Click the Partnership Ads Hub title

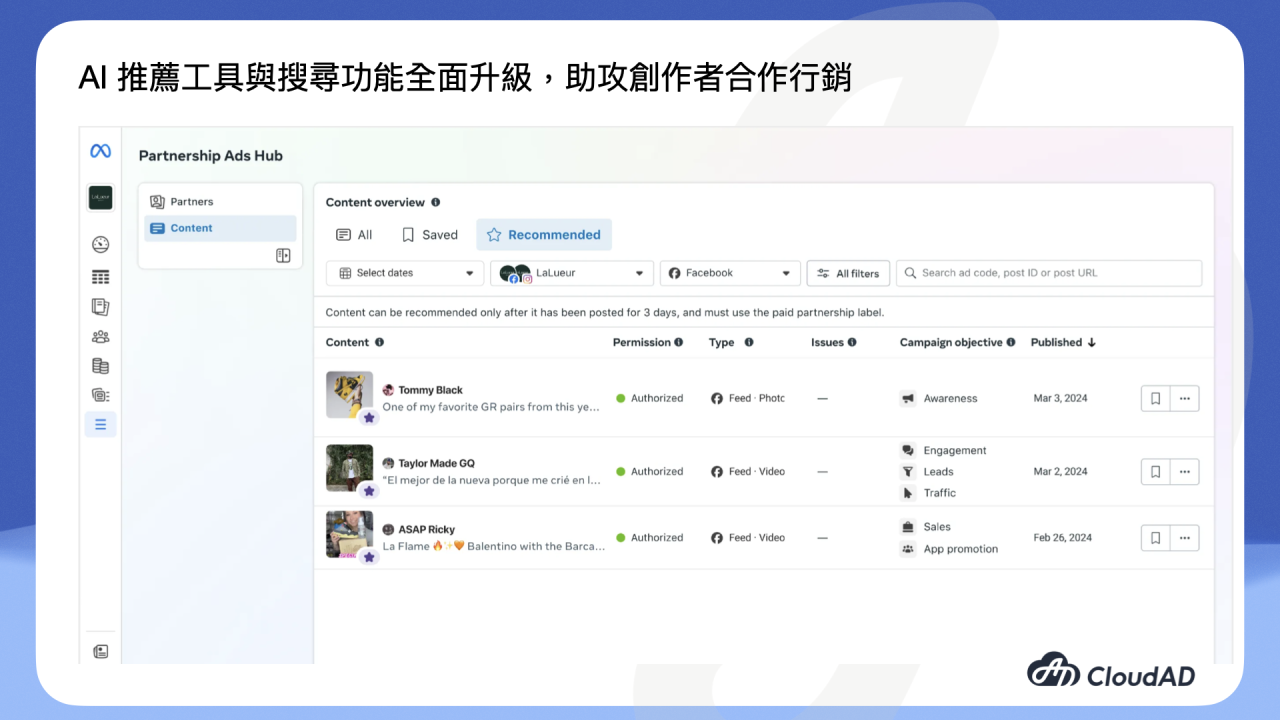point(210,156)
